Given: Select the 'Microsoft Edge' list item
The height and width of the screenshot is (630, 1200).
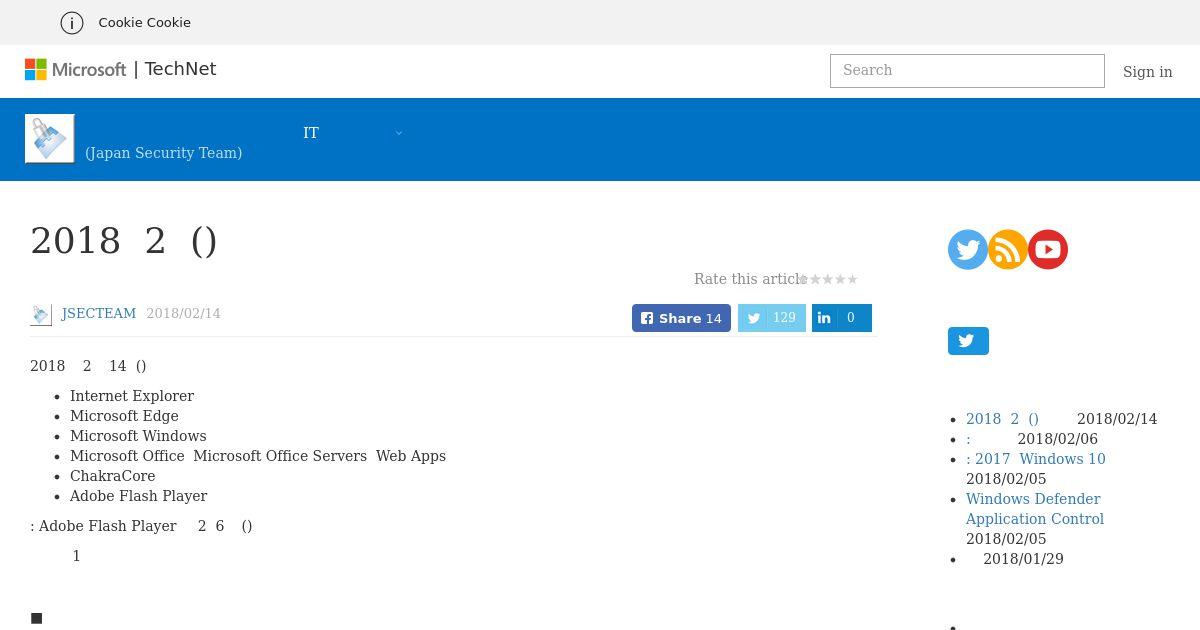Looking at the screenshot, I should click(124, 416).
